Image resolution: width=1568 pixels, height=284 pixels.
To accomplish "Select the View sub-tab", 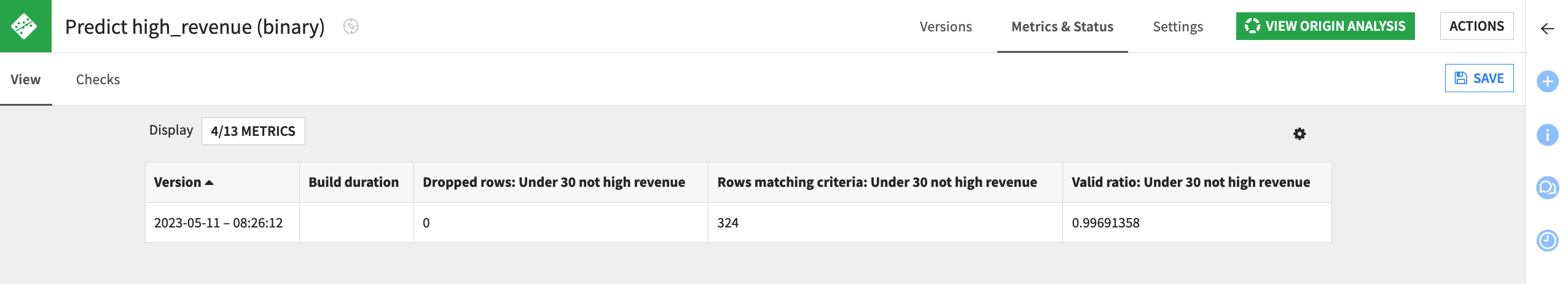I will [x=26, y=79].
